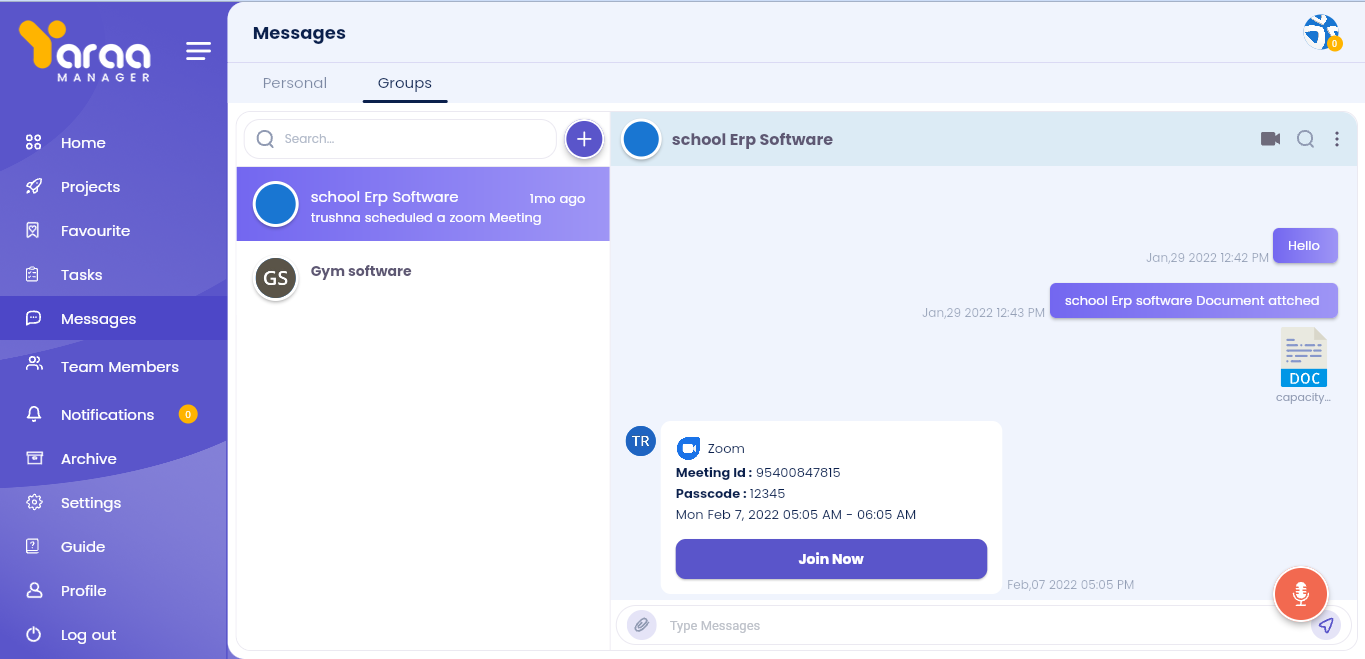Toggle the hamburger sidebar menu
Image resolution: width=1365 pixels, height=659 pixels.
pos(198,51)
